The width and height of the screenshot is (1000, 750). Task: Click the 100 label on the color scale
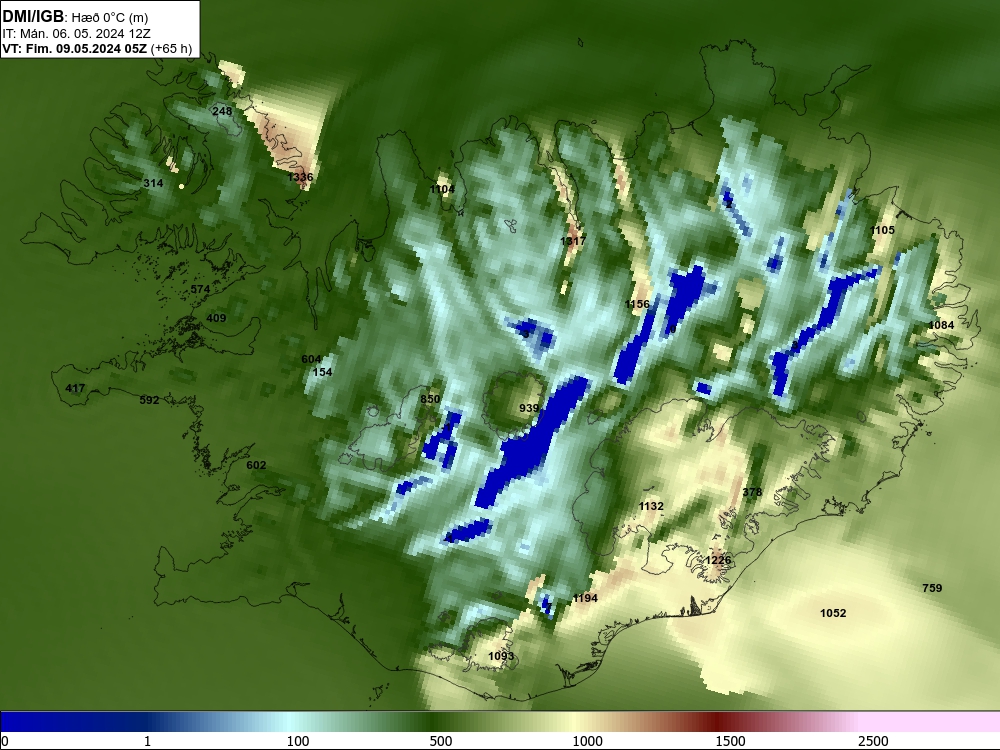click(298, 742)
